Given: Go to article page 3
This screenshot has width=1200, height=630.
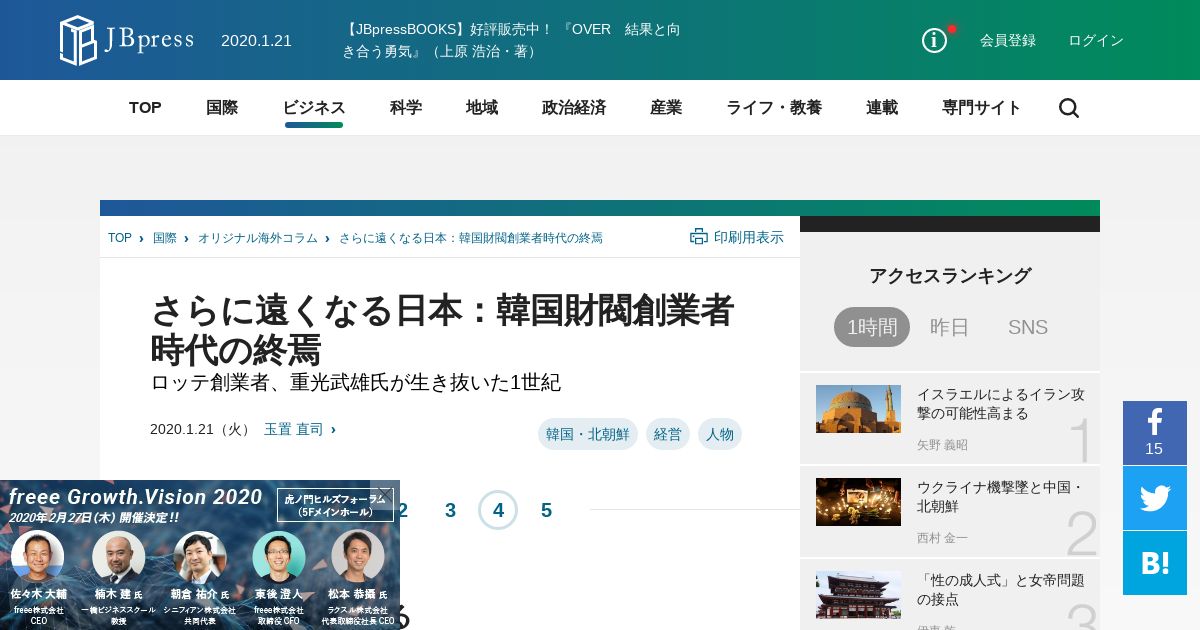Looking at the screenshot, I should pyautogui.click(x=450, y=510).
